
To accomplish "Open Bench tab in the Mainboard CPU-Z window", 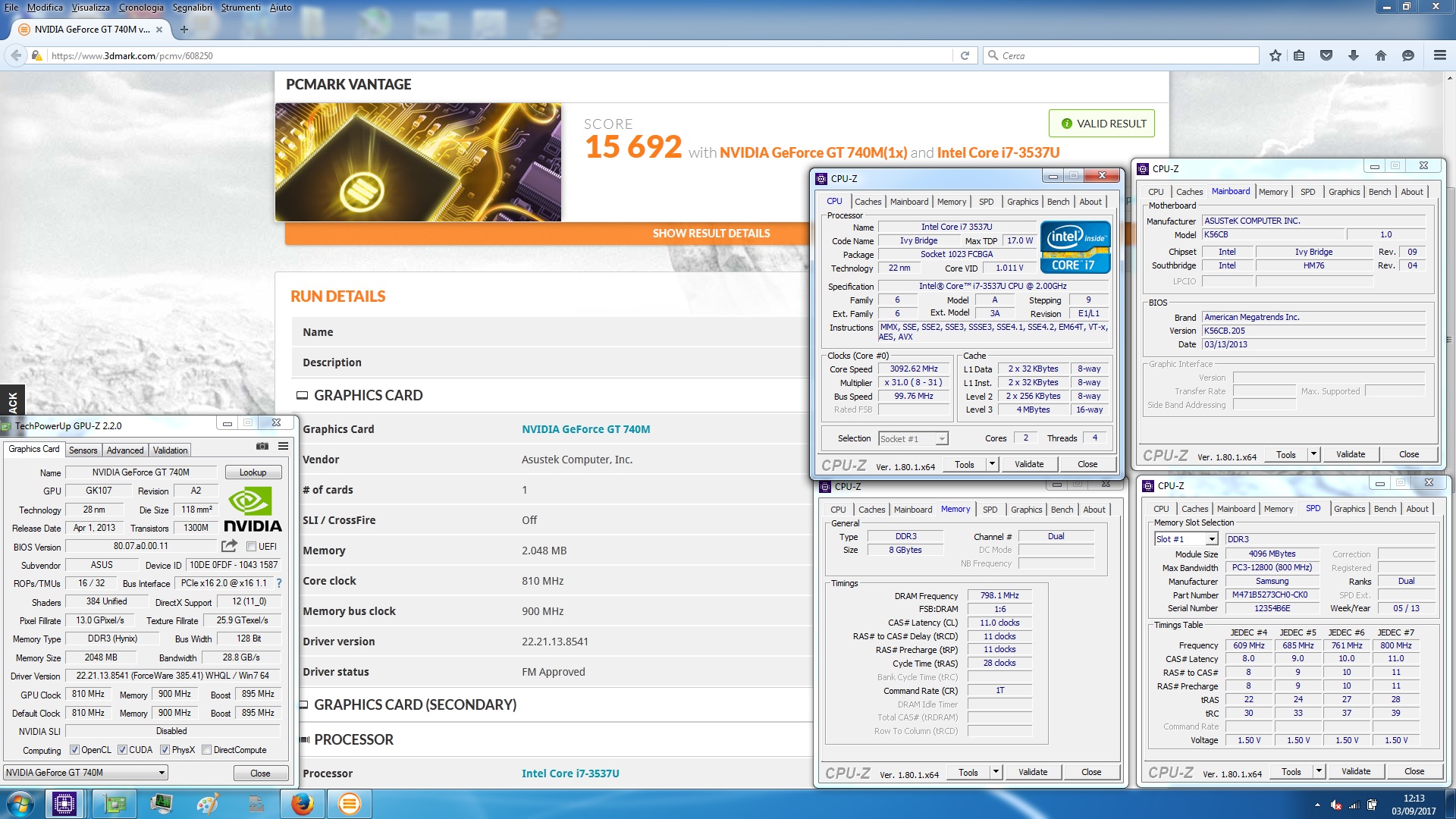I will (1379, 192).
